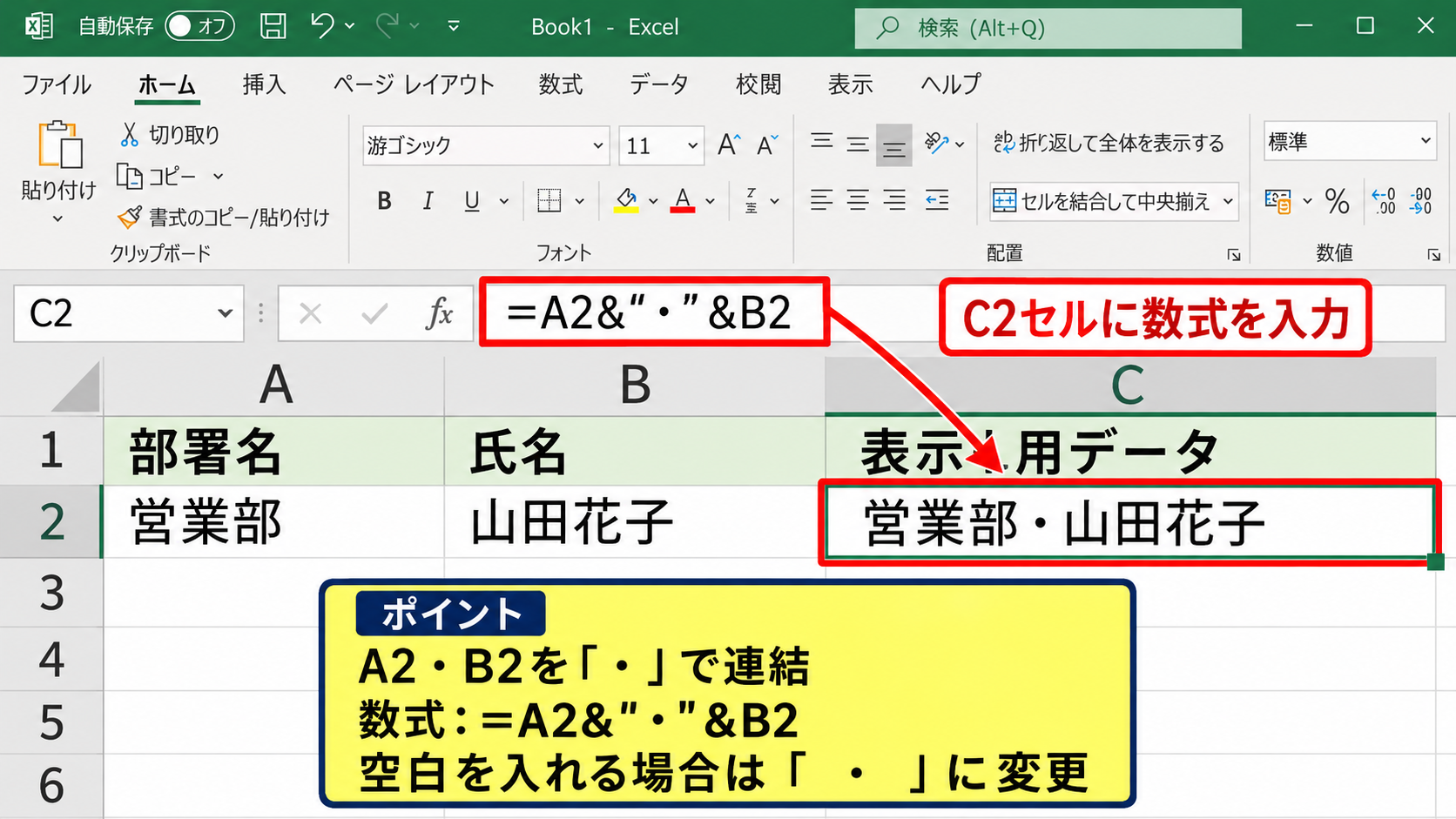Image resolution: width=1456 pixels, height=819 pixels.
Task: Open the Paste options dropdown arrow
Action: (x=57, y=219)
